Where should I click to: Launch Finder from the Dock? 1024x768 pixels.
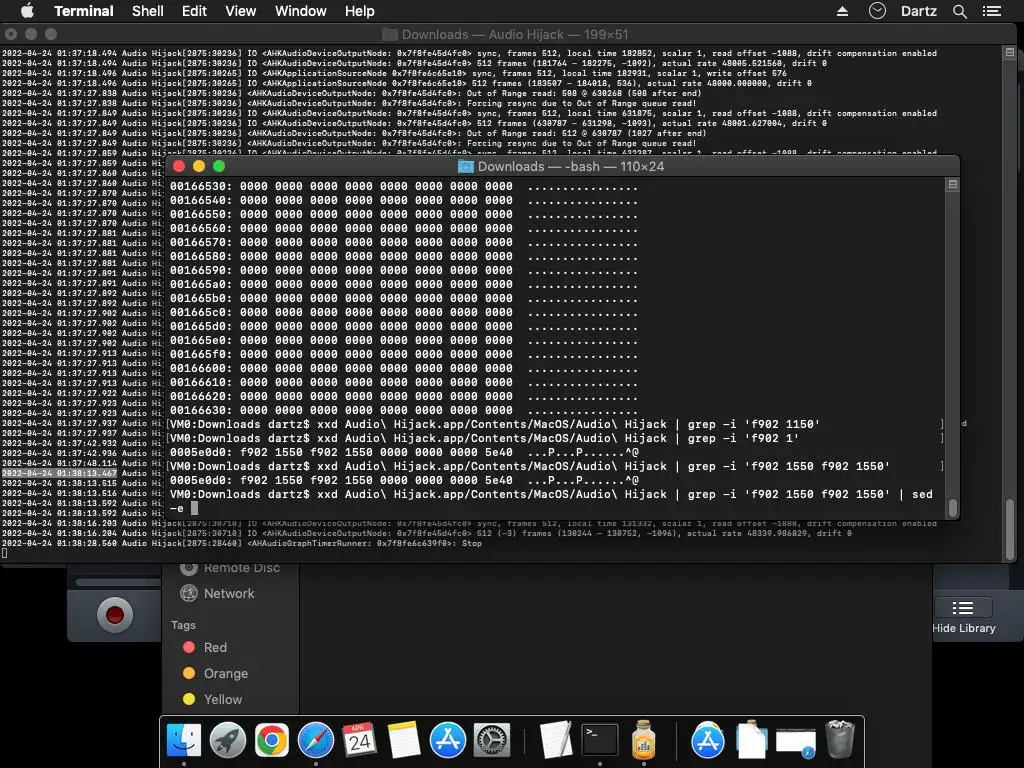coord(184,740)
